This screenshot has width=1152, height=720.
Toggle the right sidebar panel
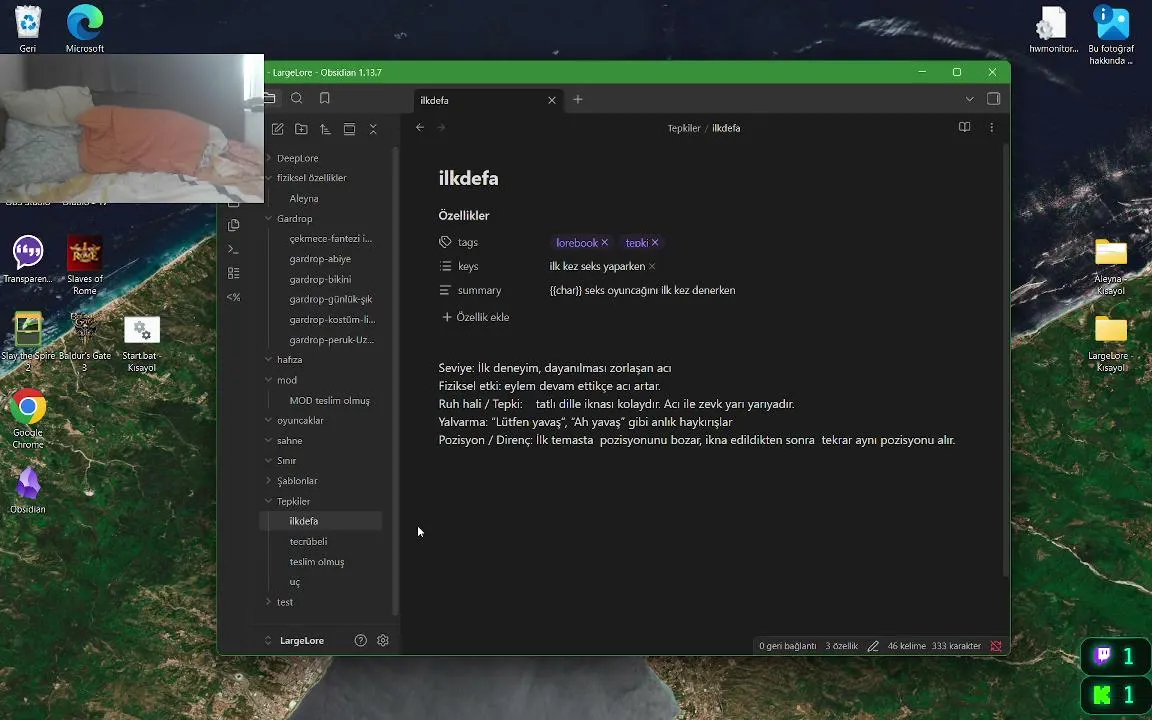993,98
